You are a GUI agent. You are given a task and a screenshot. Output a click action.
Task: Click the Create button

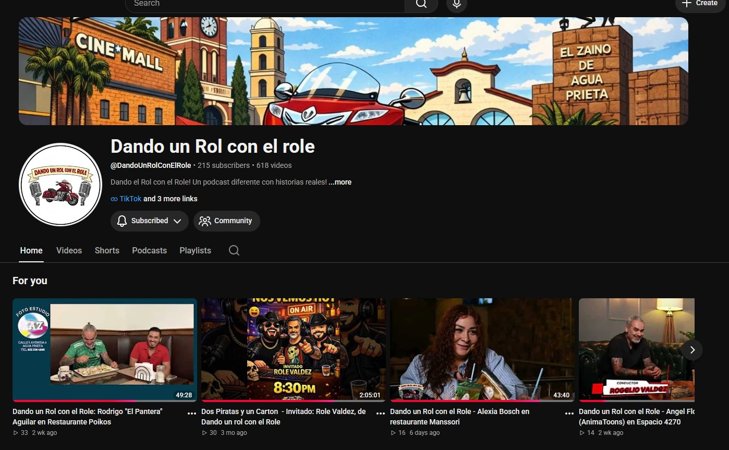click(x=700, y=4)
